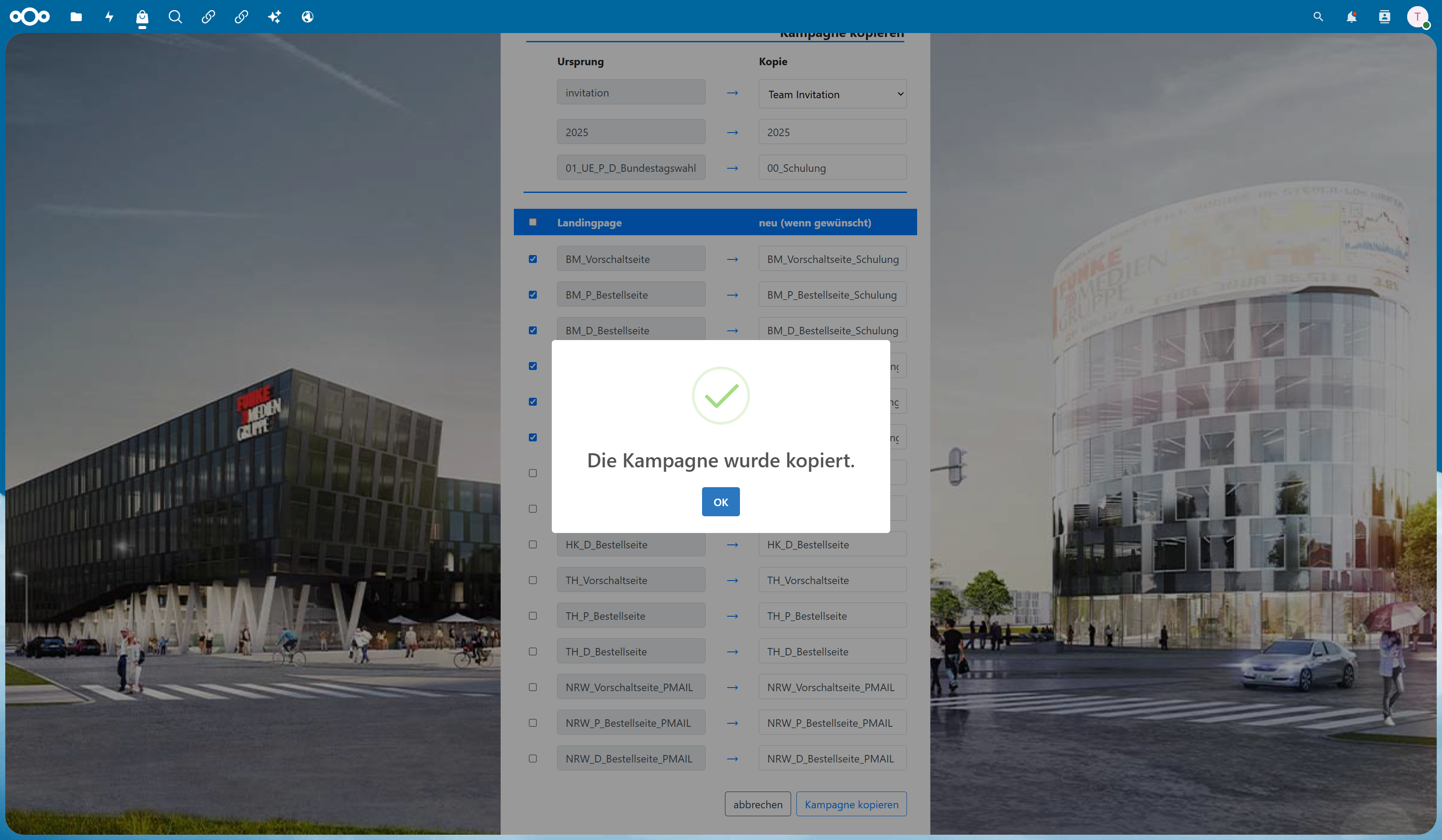Click the Nextcloud logo icon

(30, 17)
